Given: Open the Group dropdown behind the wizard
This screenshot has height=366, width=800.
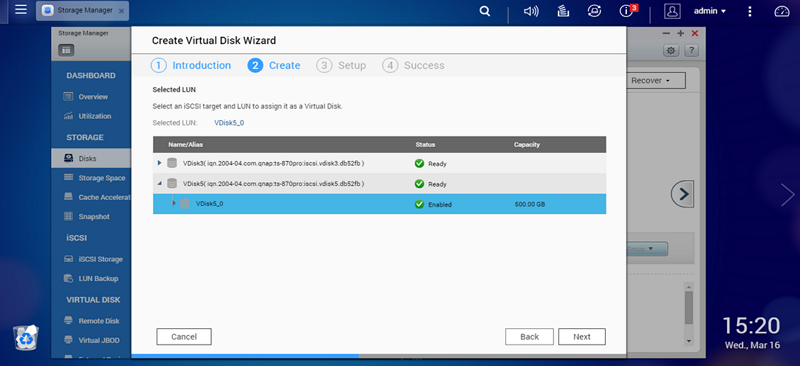Looking at the screenshot, I should pos(647,249).
